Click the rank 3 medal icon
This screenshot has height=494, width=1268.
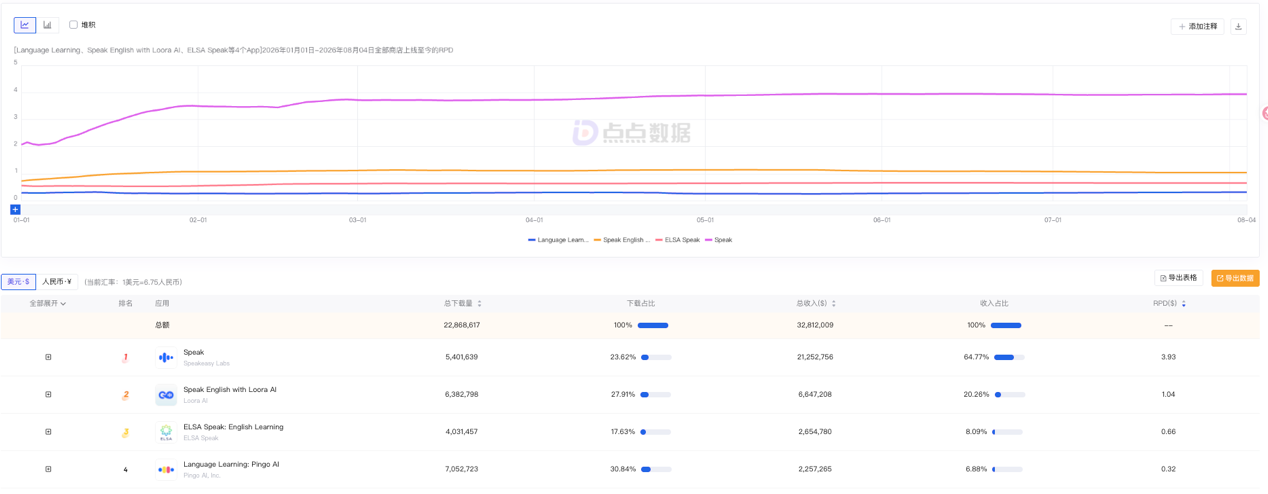pyautogui.click(x=125, y=432)
